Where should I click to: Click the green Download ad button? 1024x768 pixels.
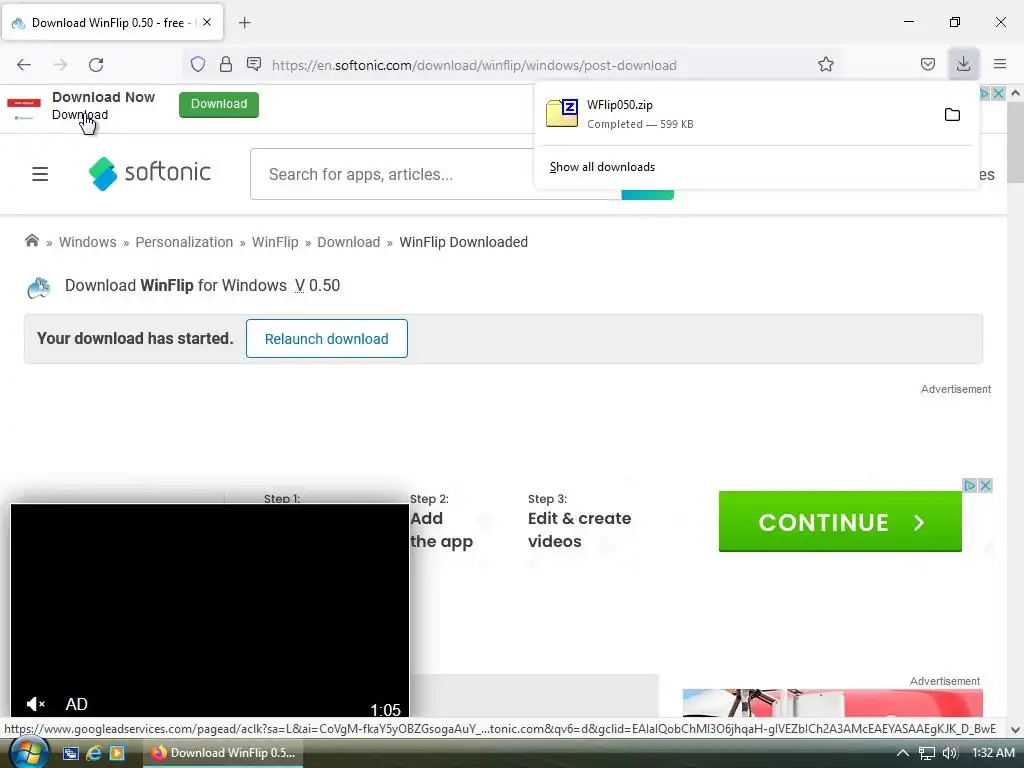click(219, 104)
